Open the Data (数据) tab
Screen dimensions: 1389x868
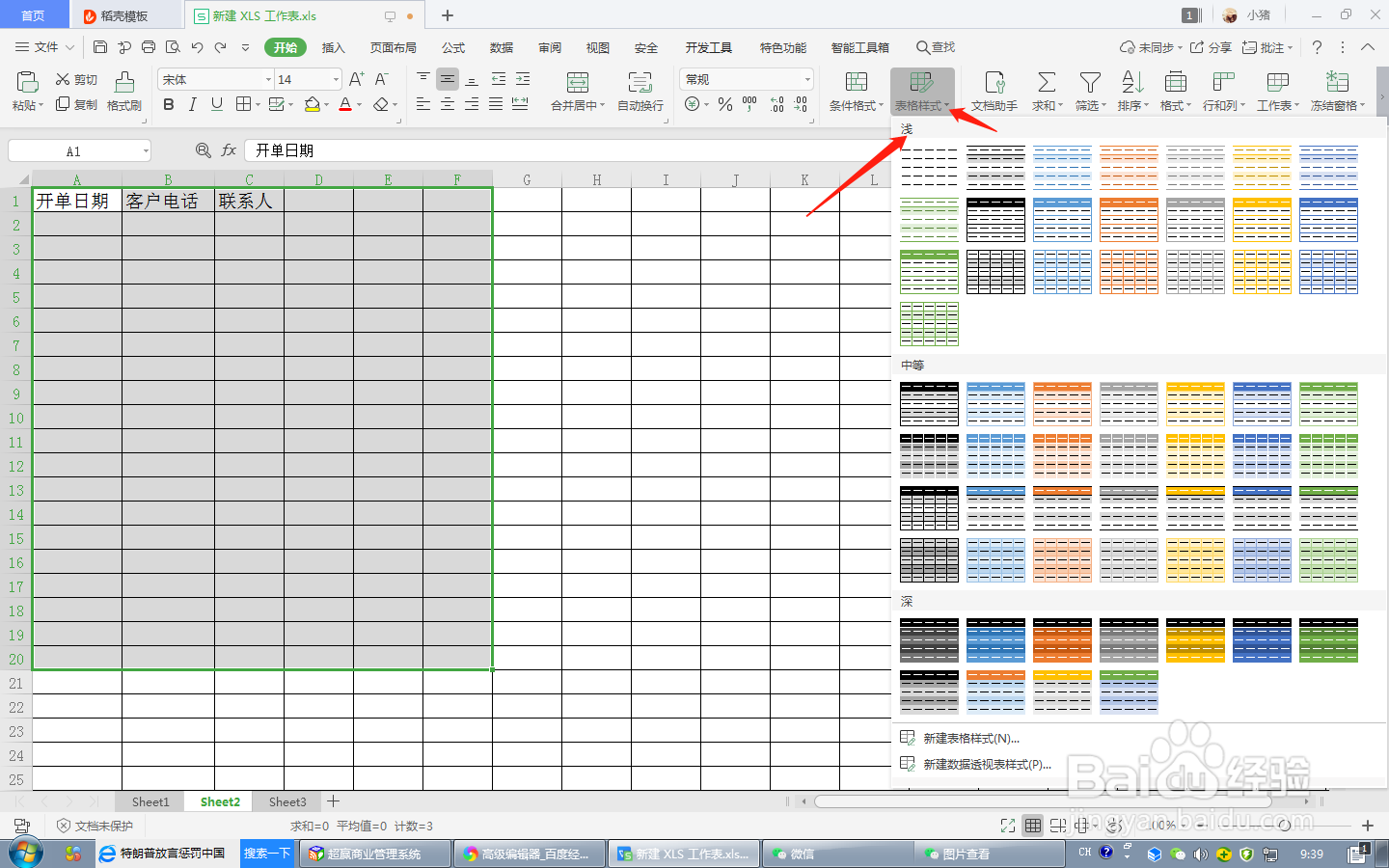pos(502,47)
